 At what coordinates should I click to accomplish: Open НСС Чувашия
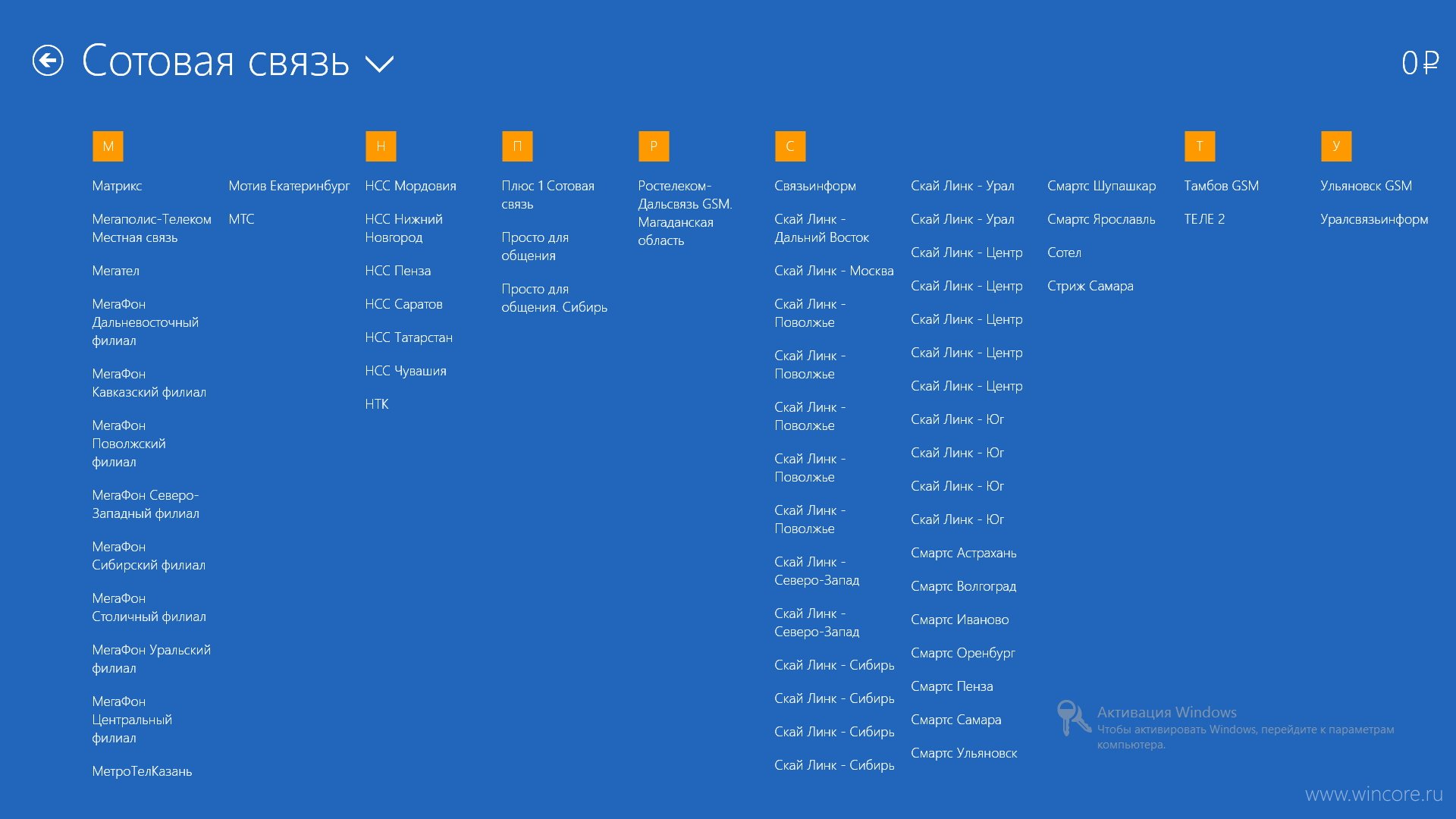point(405,371)
